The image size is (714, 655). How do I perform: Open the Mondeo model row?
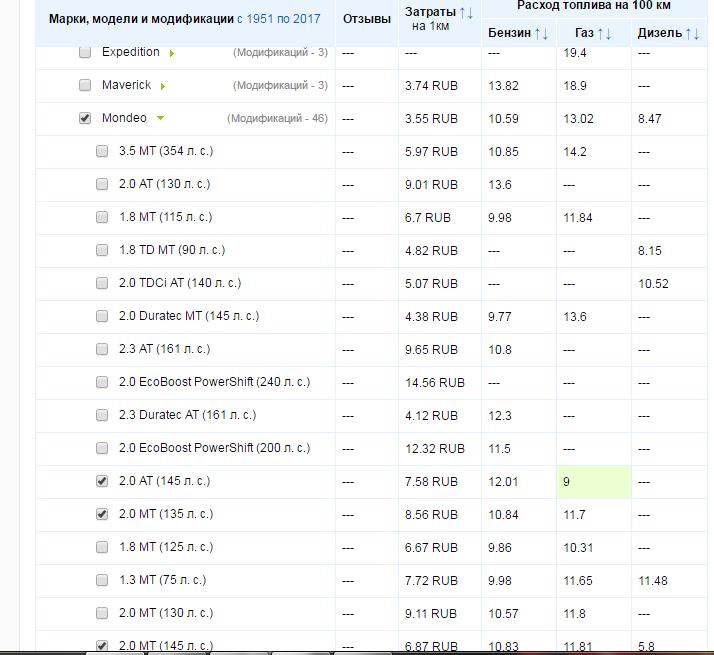(x=124, y=118)
